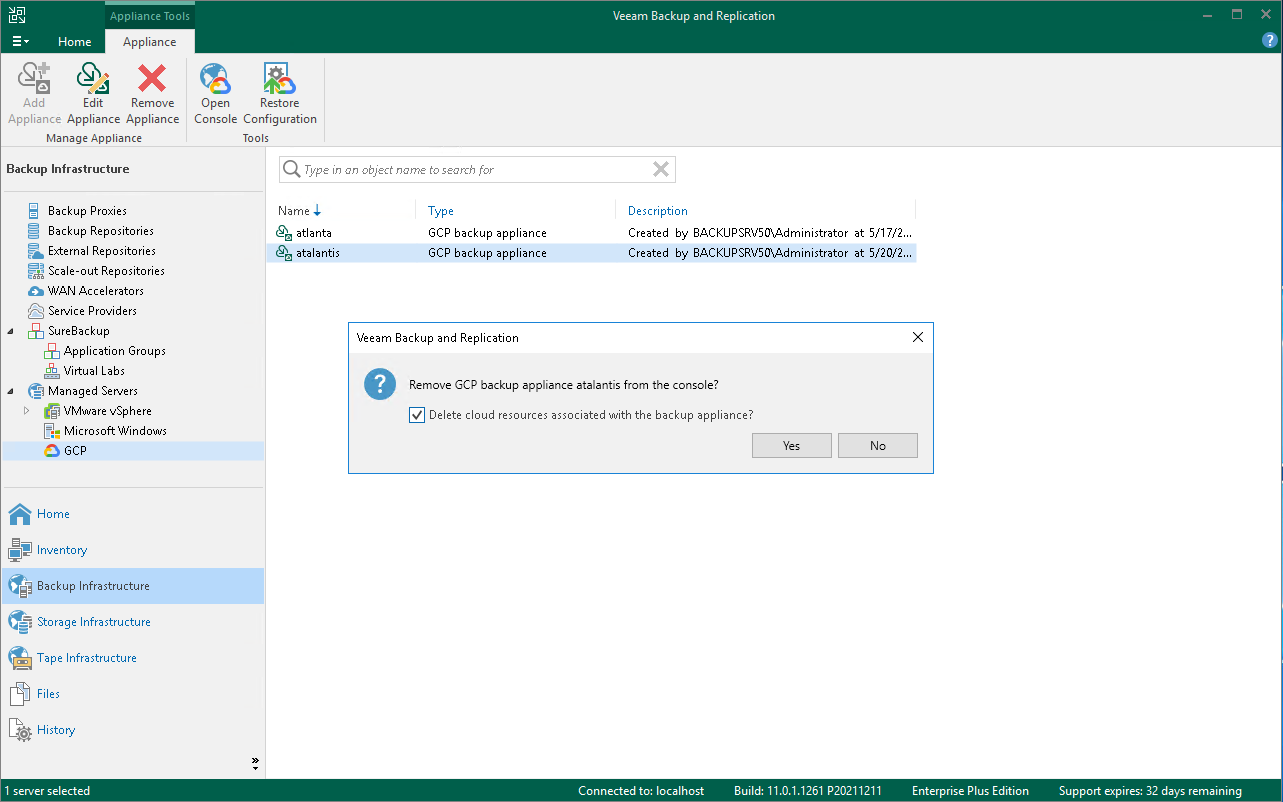Viewport: 1283px width, 802px height.
Task: Click the Backup Proxies tree icon
Action: [36, 211]
